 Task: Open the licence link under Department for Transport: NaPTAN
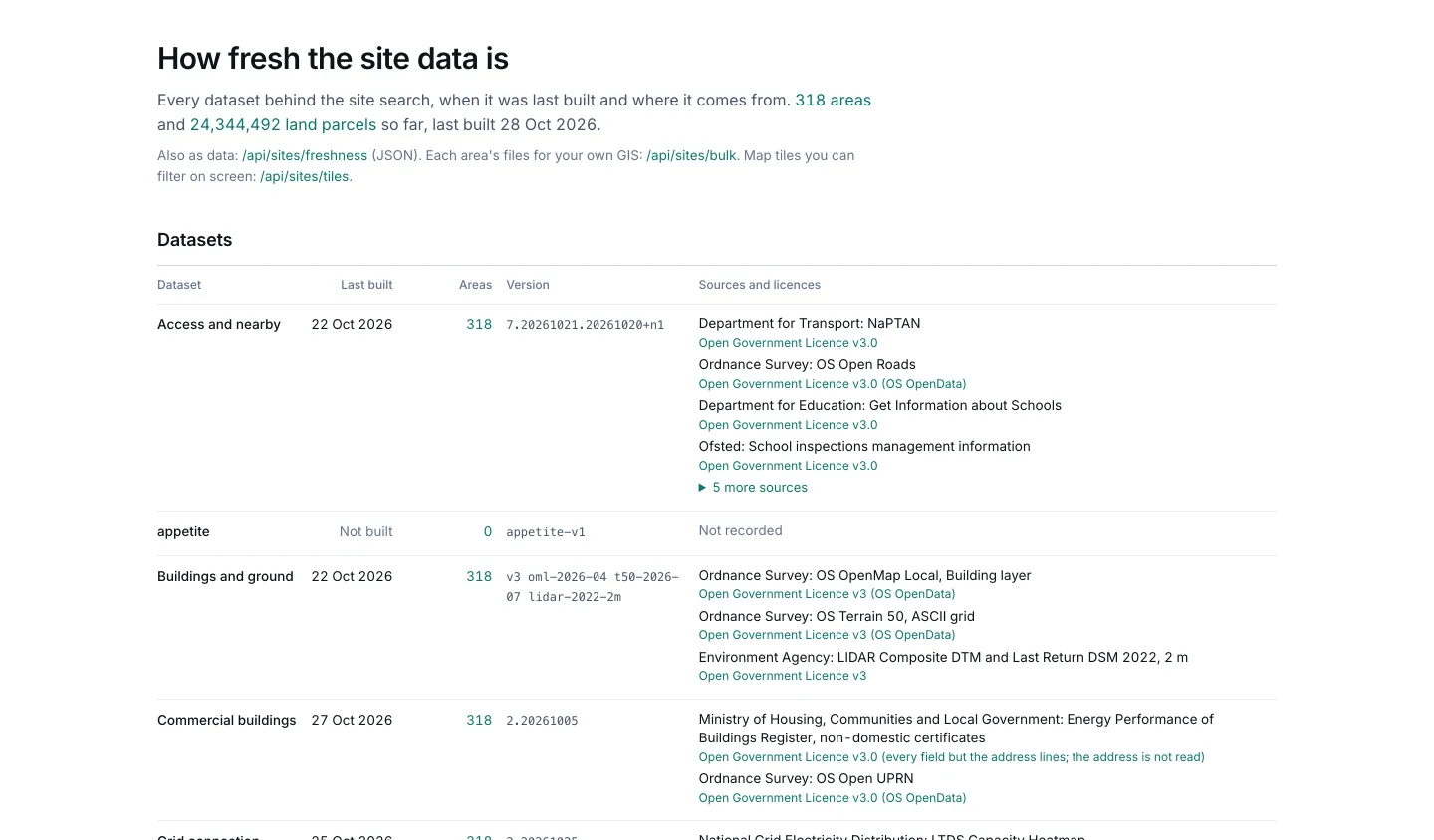tap(788, 343)
